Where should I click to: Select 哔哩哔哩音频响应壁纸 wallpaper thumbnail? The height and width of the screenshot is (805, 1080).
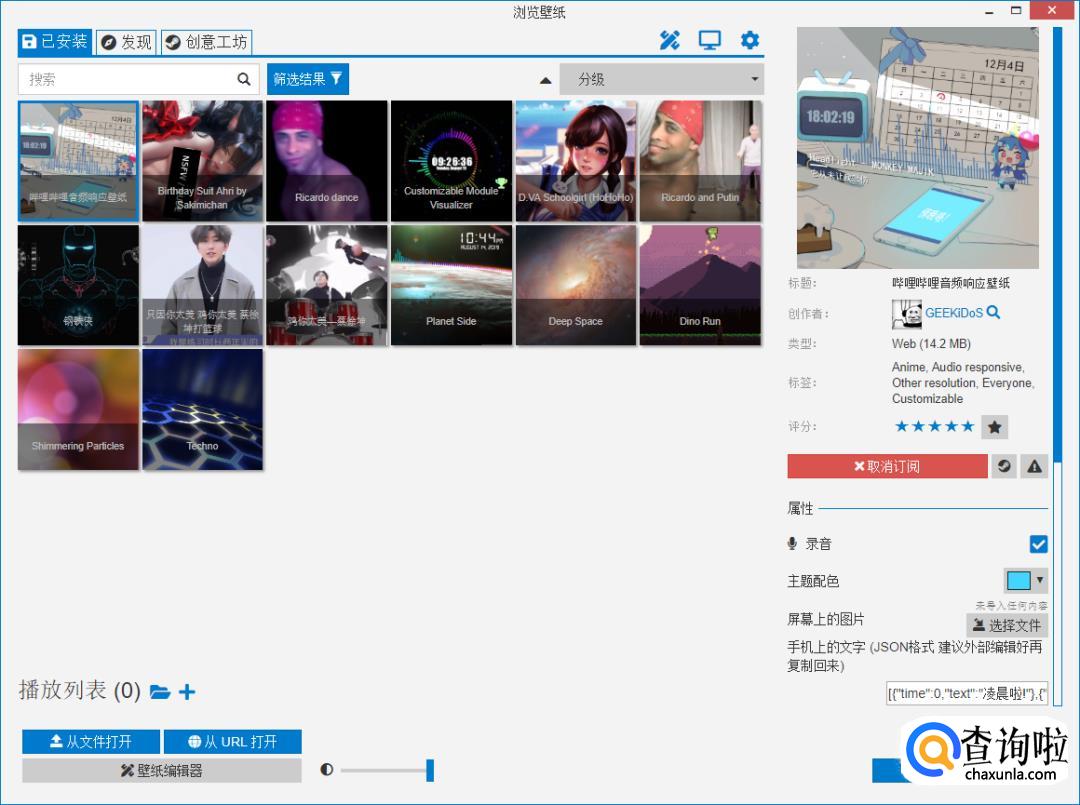click(78, 161)
